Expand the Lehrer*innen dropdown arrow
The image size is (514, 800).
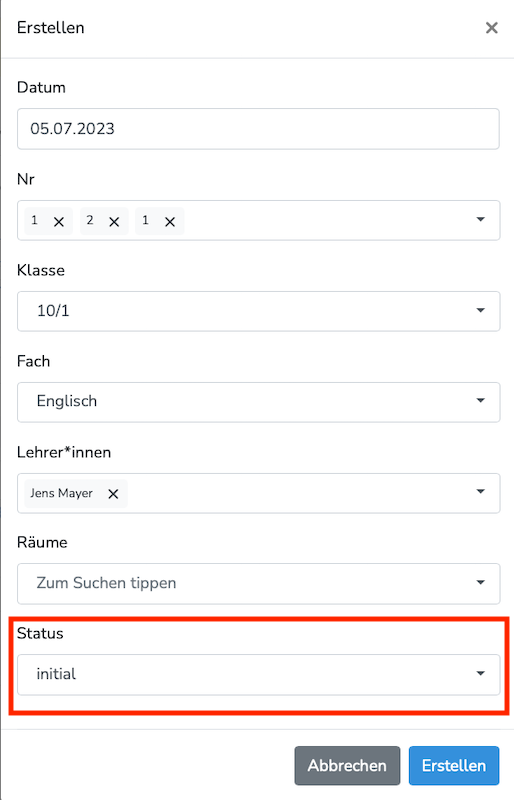click(x=480, y=491)
